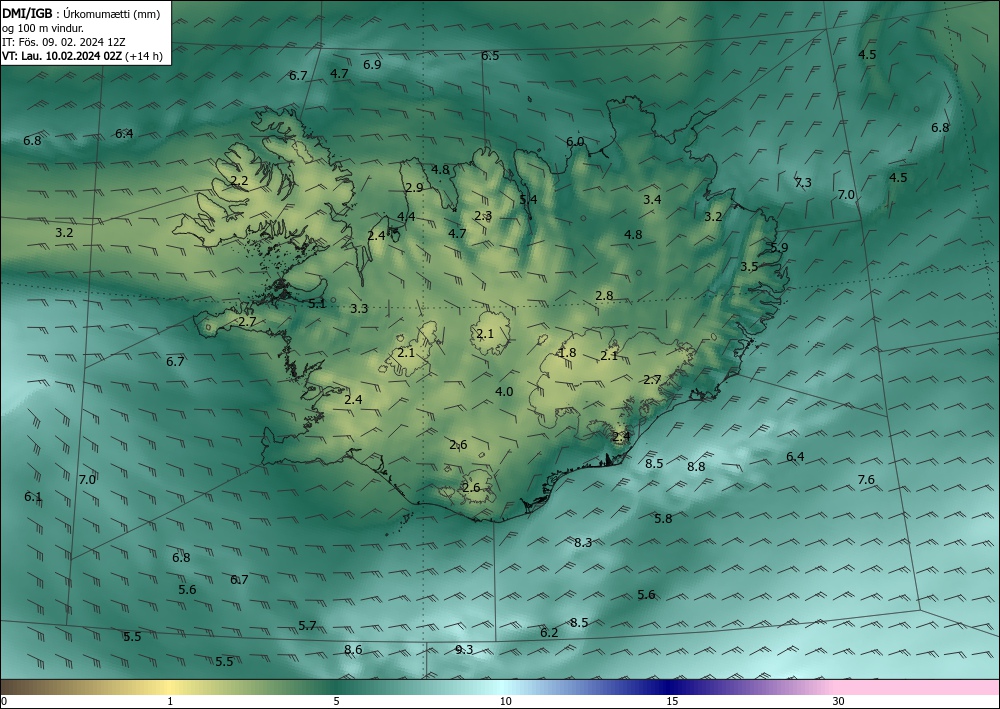
Task: Select the 6.2 map value
Action: click(x=549, y=632)
